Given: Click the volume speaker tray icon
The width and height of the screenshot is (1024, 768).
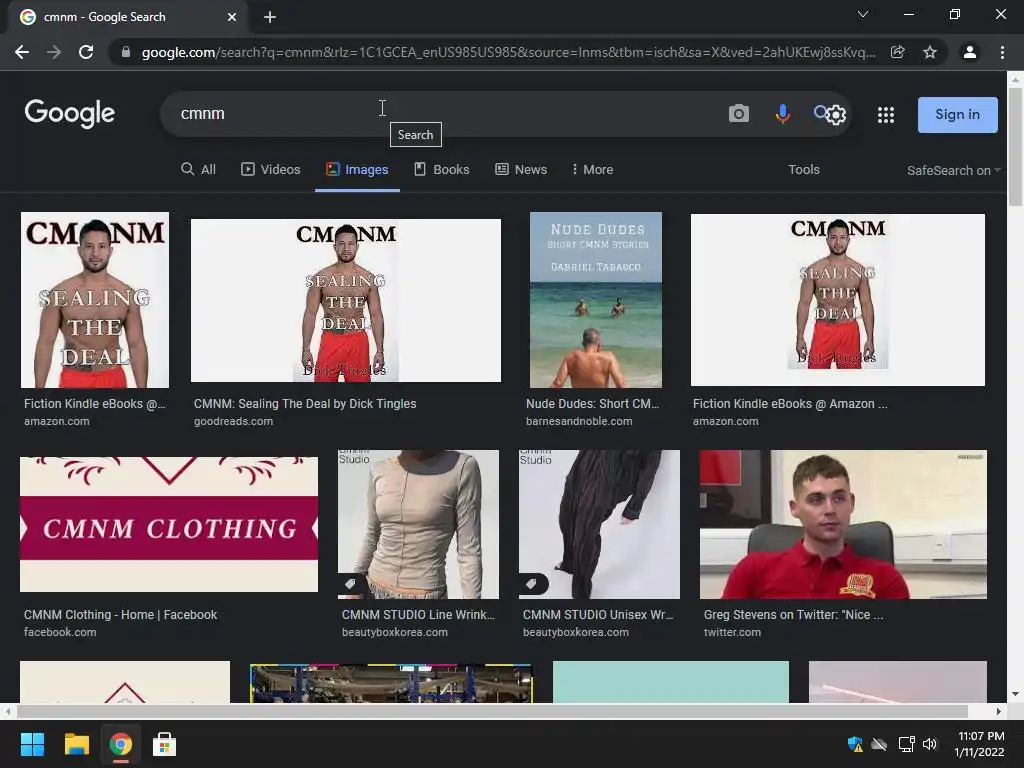Looking at the screenshot, I should (x=930, y=744).
